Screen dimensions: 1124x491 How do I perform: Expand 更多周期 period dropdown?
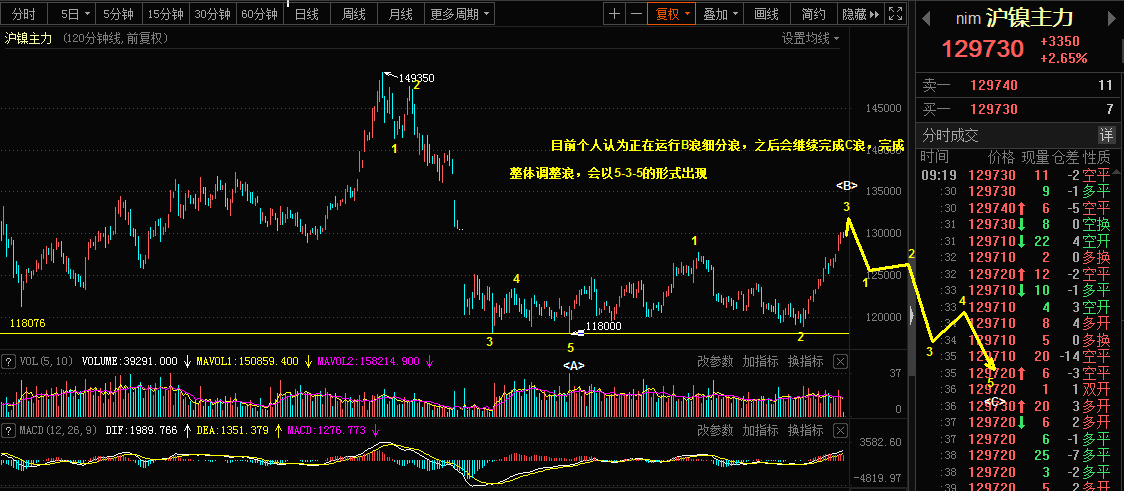[461, 14]
